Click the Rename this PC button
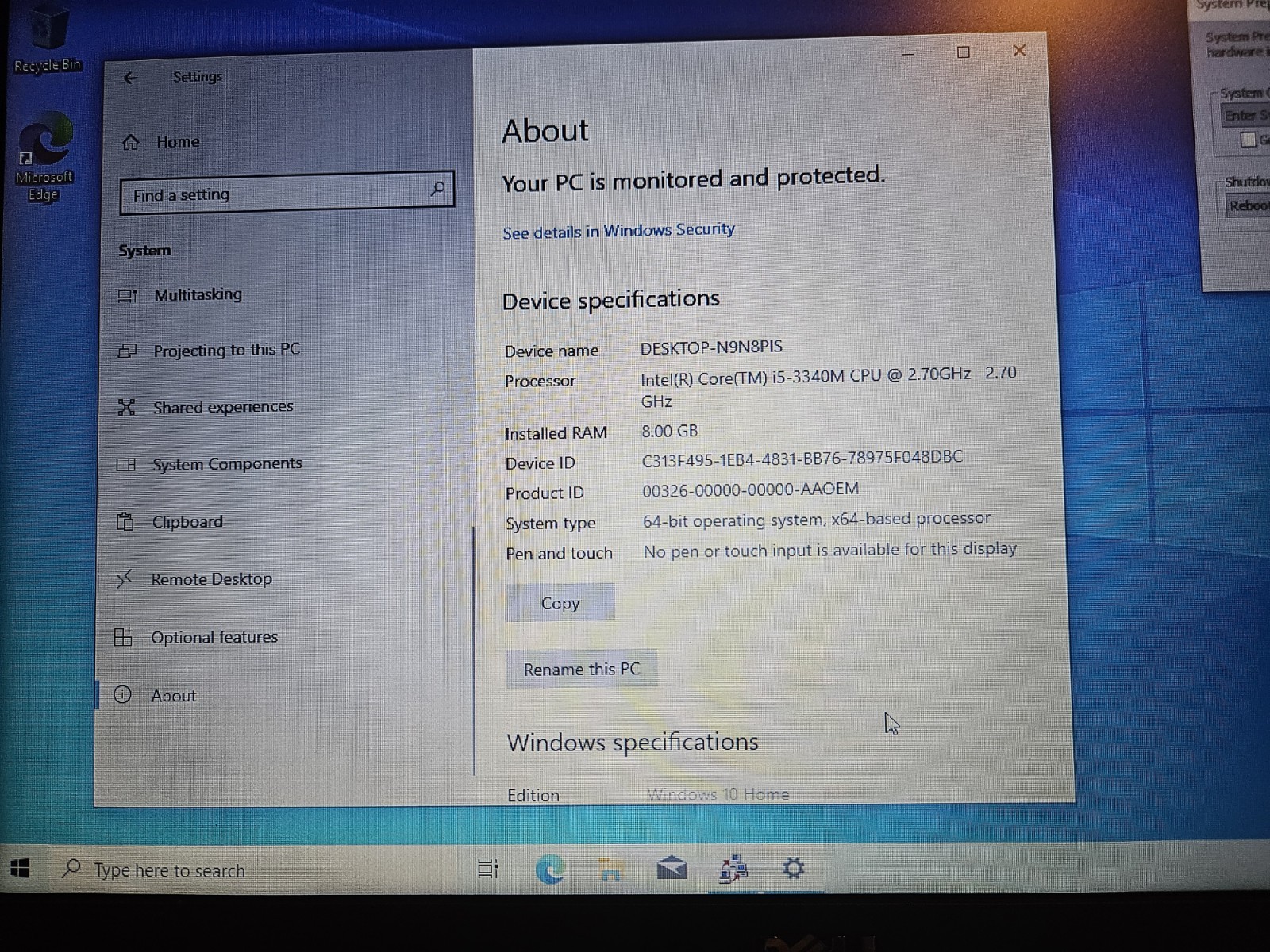This screenshot has height=952, width=1270. tap(582, 669)
